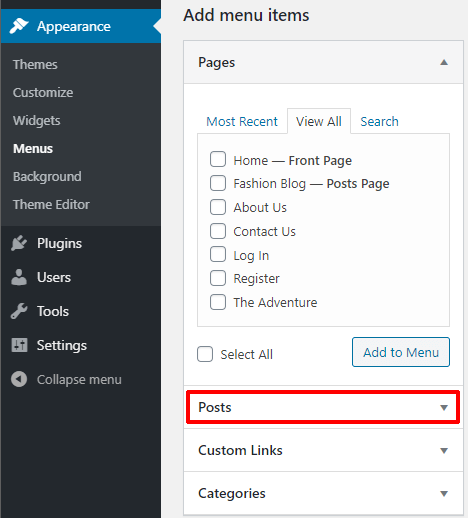Click the Tools wrench icon
The height and width of the screenshot is (518, 468).
(x=19, y=311)
